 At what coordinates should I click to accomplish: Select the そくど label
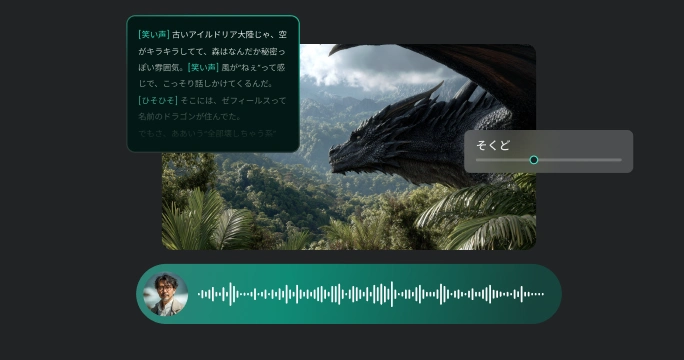[x=492, y=145]
